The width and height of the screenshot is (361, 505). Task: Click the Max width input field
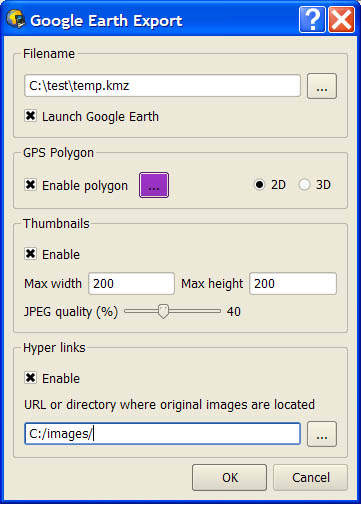131,284
